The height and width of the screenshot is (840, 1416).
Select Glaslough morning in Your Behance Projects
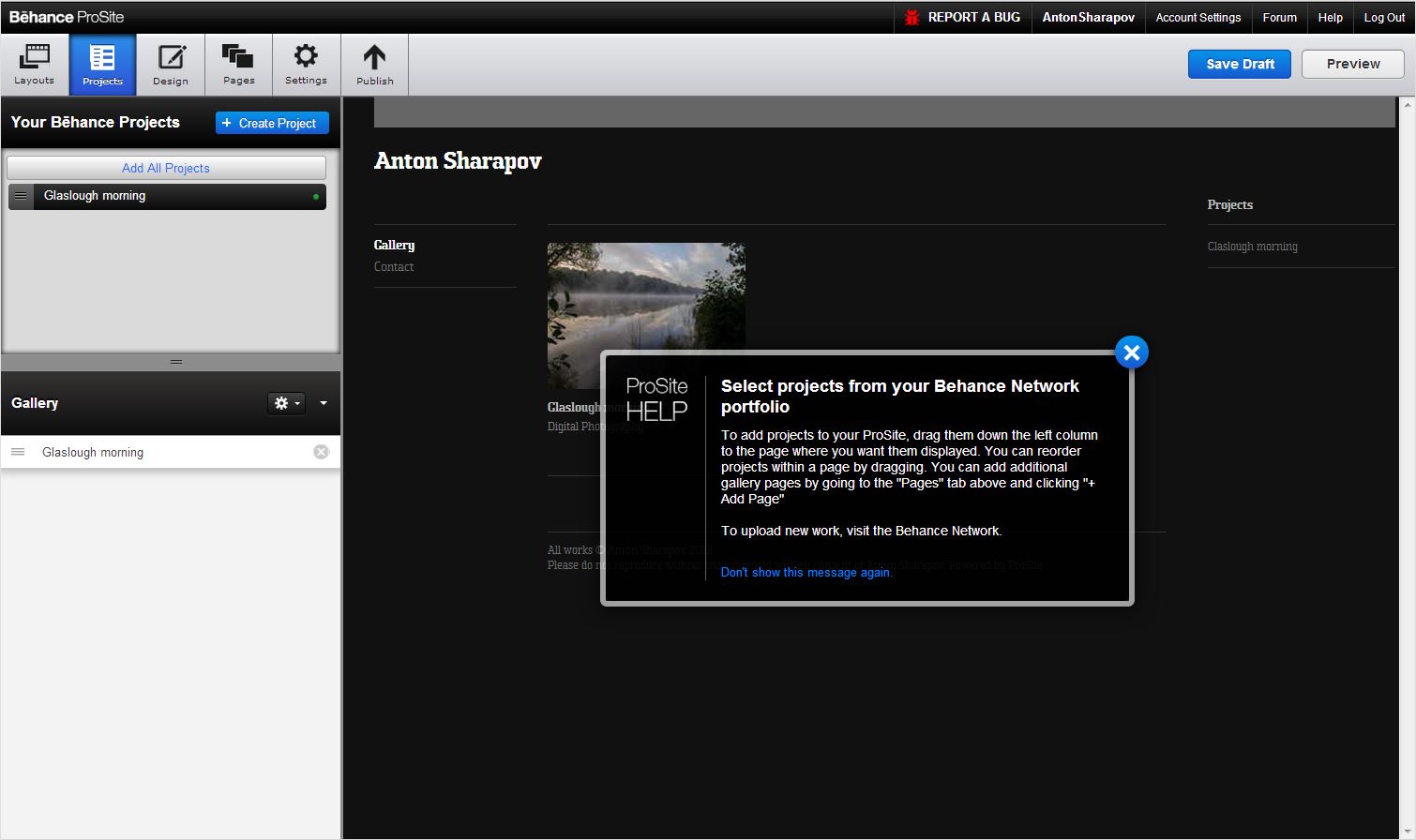tap(168, 196)
